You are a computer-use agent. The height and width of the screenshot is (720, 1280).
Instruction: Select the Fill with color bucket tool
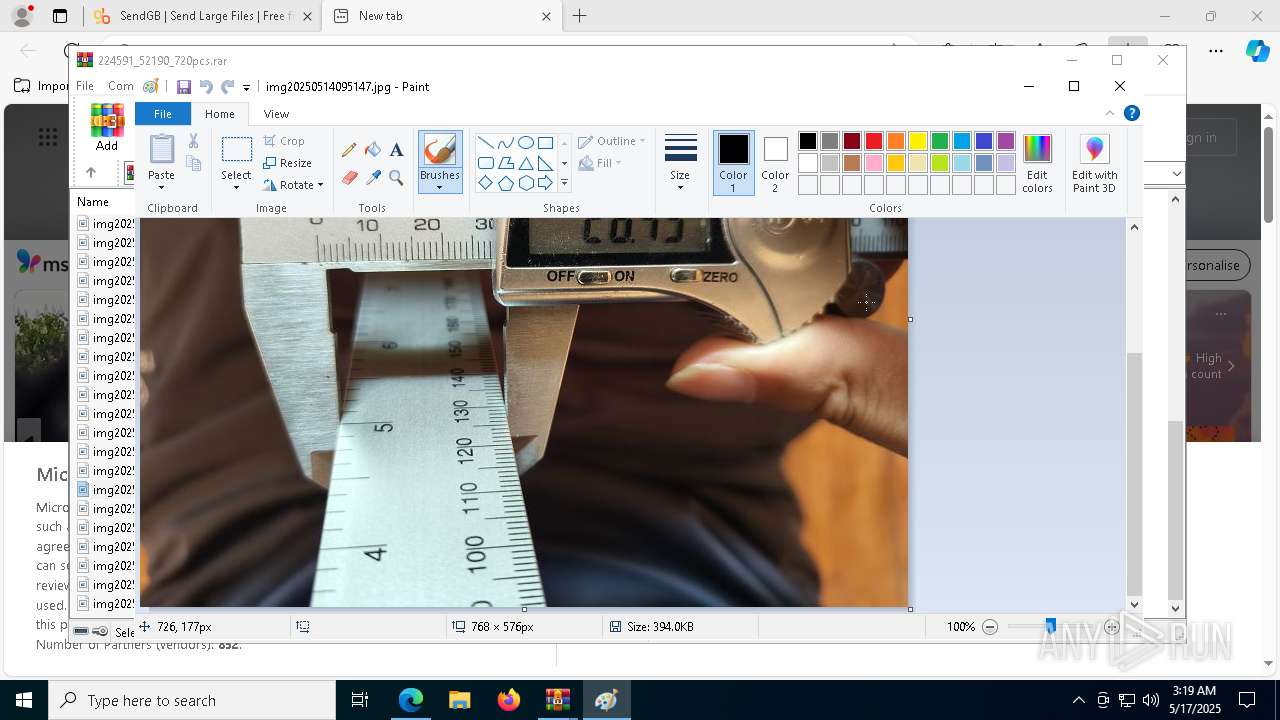(373, 150)
